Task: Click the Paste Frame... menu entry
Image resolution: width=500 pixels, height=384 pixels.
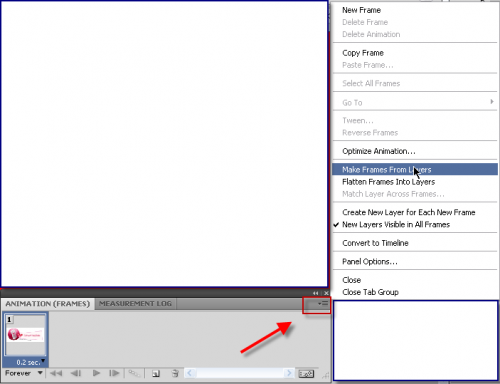Action: [415, 65]
